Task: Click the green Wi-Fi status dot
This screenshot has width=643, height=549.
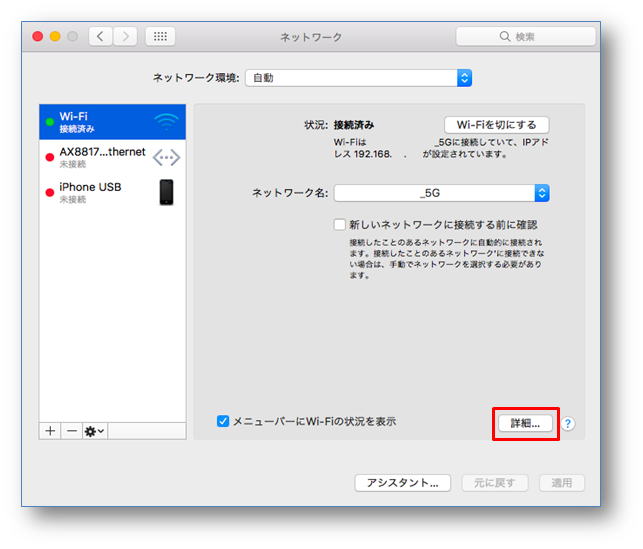Action: tap(50, 122)
